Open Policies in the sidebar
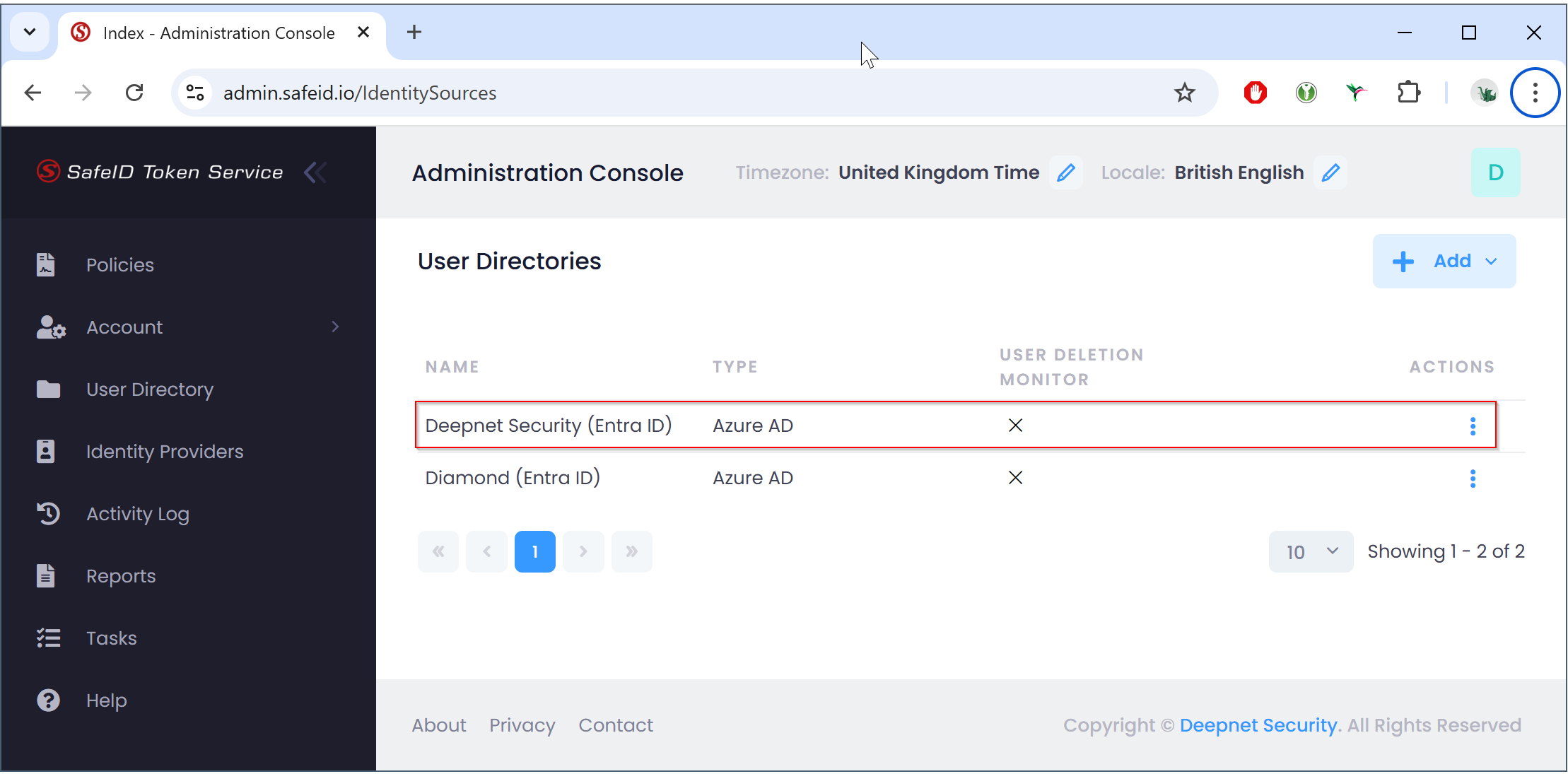 click(119, 265)
